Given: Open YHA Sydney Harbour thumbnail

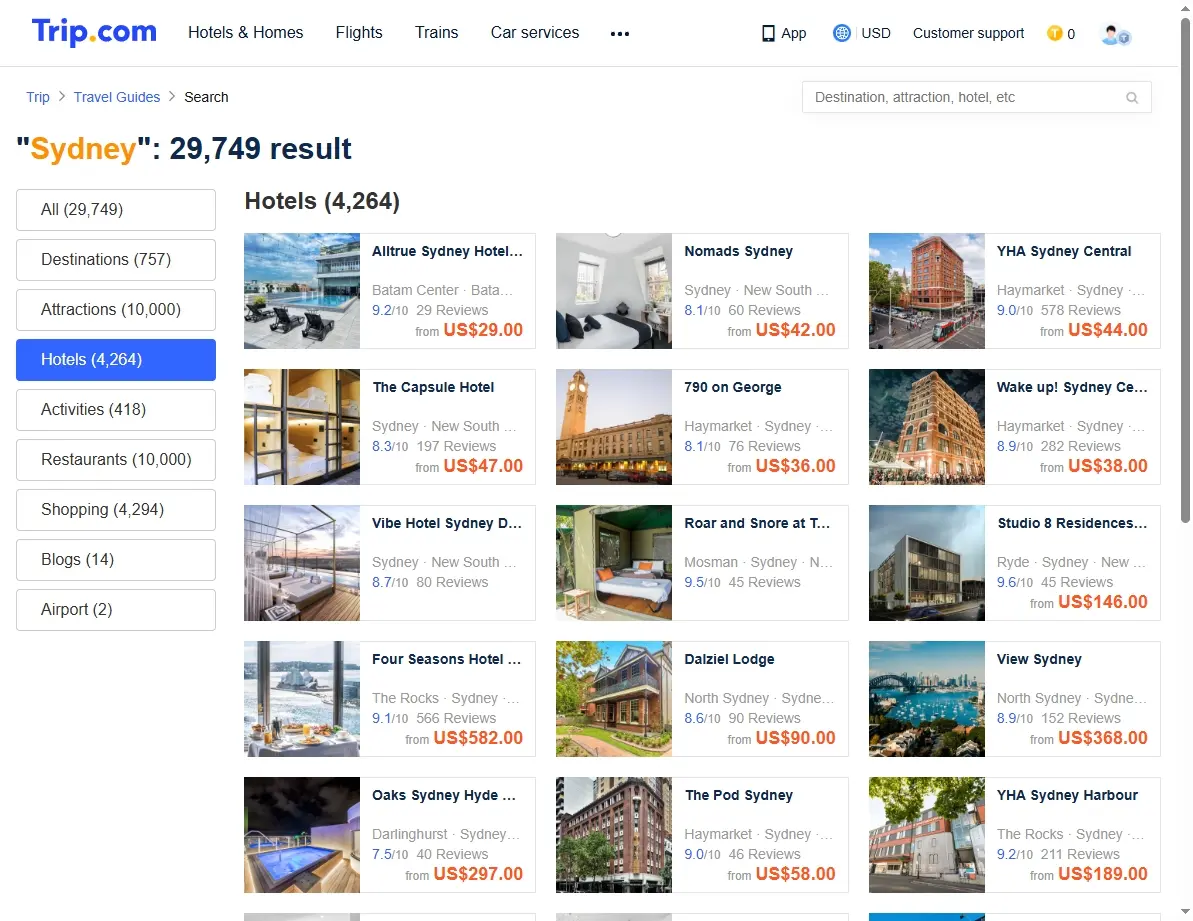Looking at the screenshot, I should 927,835.
